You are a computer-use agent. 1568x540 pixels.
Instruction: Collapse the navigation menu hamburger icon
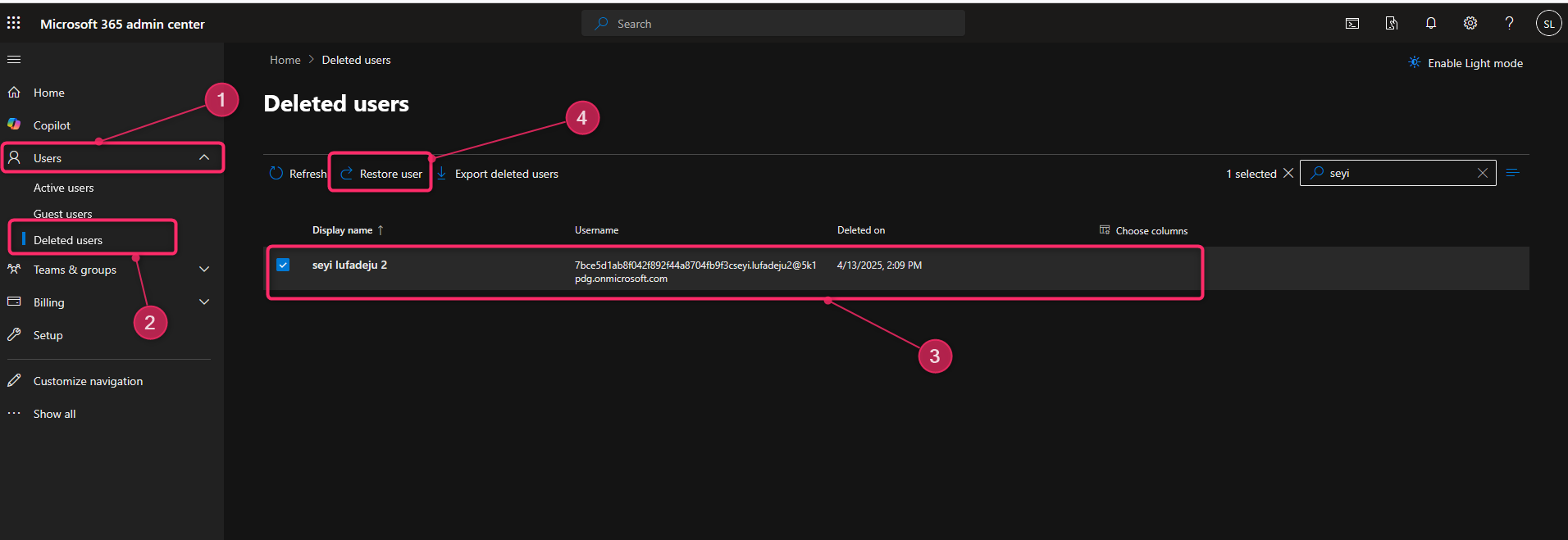coord(14,59)
